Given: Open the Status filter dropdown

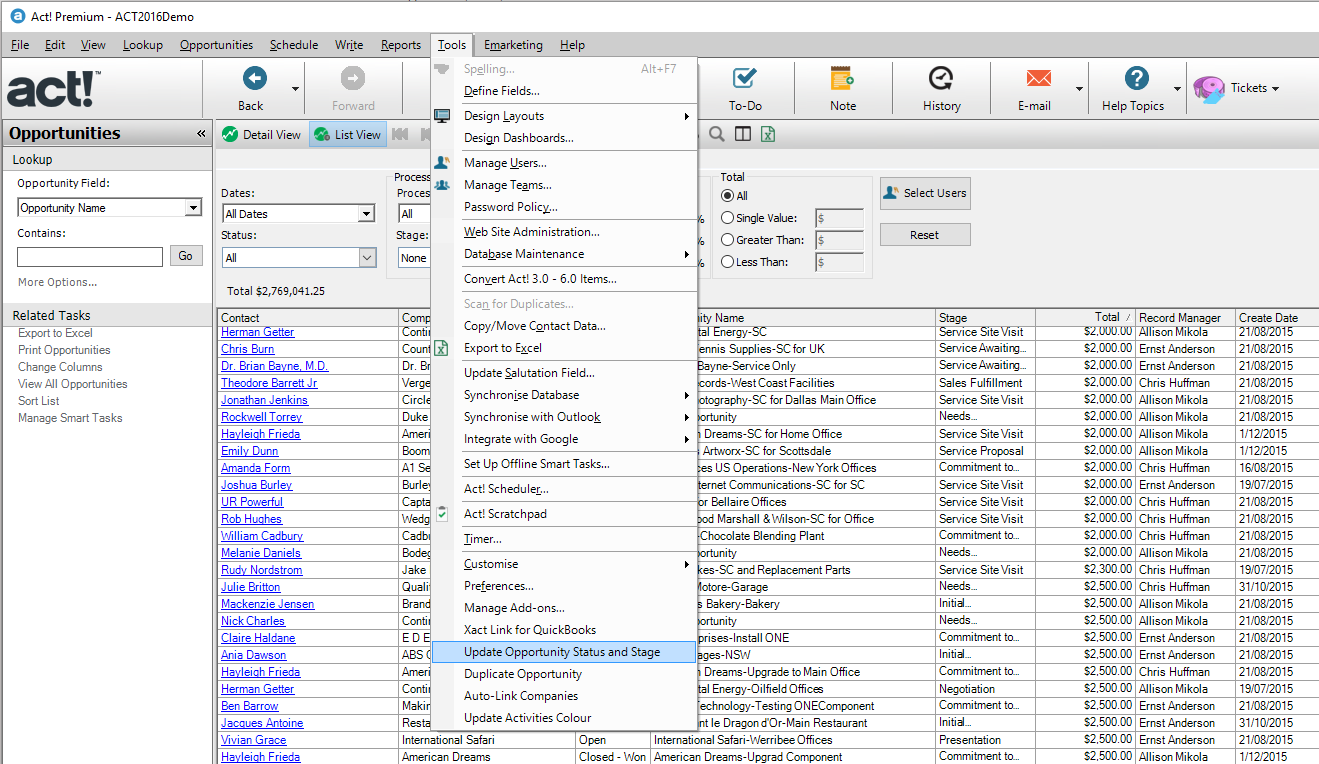Looking at the screenshot, I should (367, 258).
